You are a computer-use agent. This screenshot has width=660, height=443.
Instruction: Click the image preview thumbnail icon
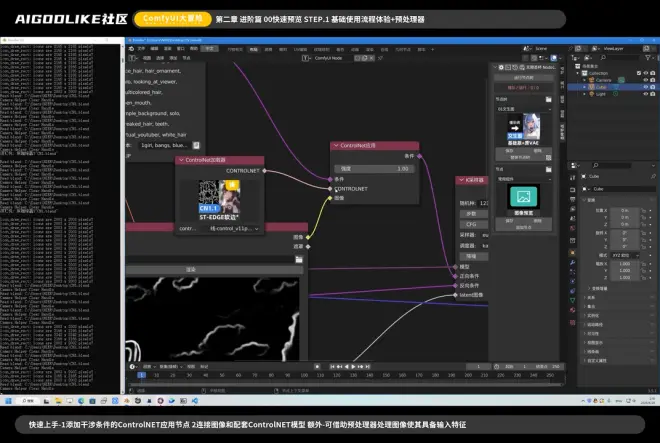pyautogui.click(x=523, y=198)
